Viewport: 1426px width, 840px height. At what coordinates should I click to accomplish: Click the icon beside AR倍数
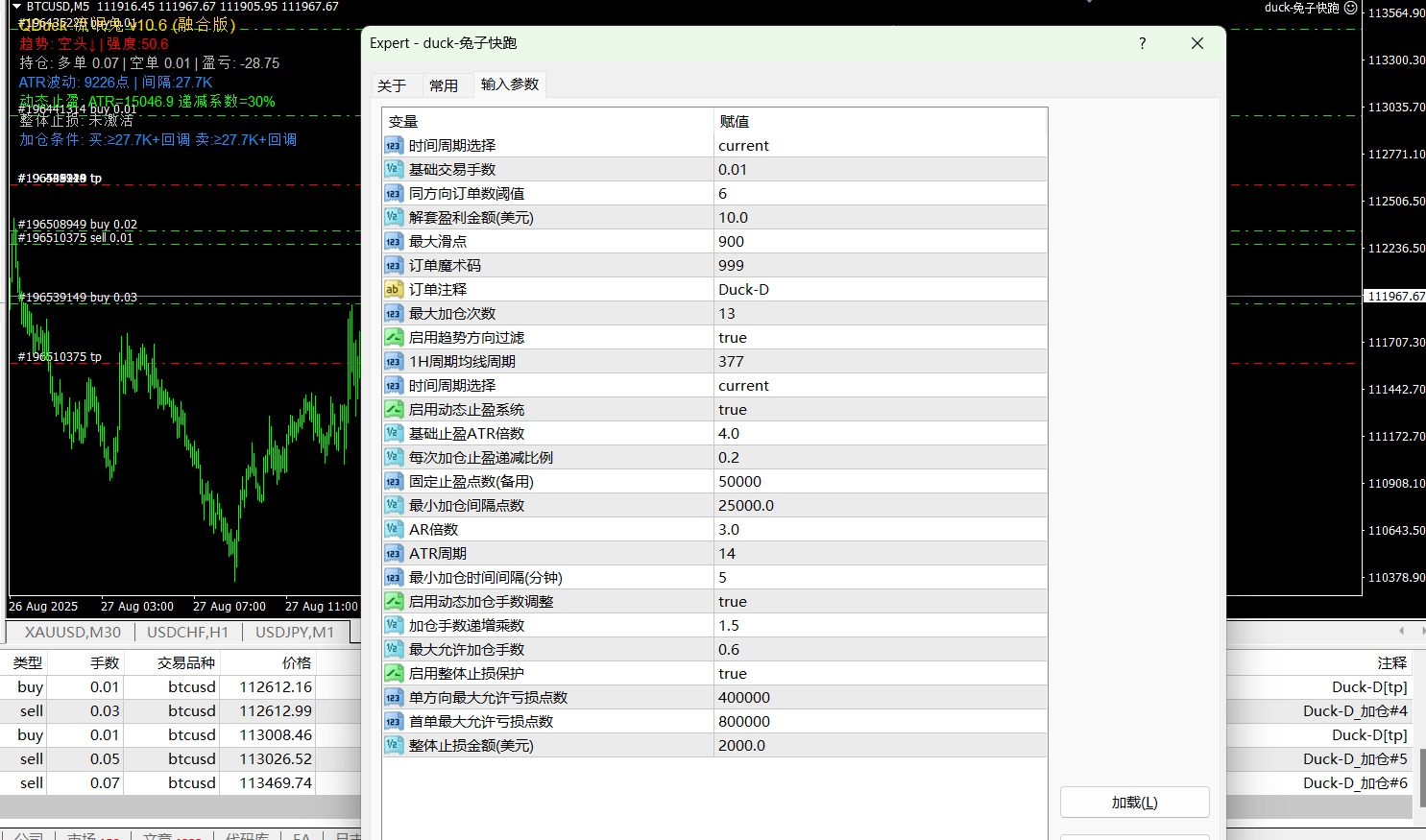coord(394,529)
